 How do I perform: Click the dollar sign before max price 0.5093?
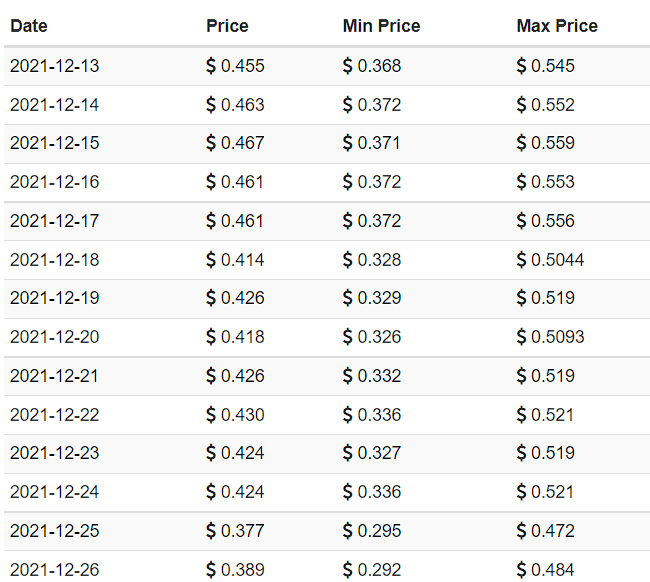(x=521, y=337)
